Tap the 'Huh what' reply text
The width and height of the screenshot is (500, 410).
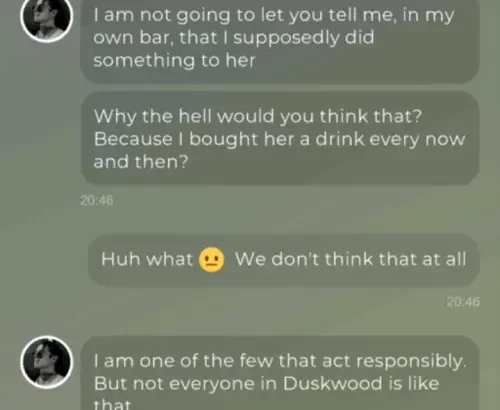147,259
